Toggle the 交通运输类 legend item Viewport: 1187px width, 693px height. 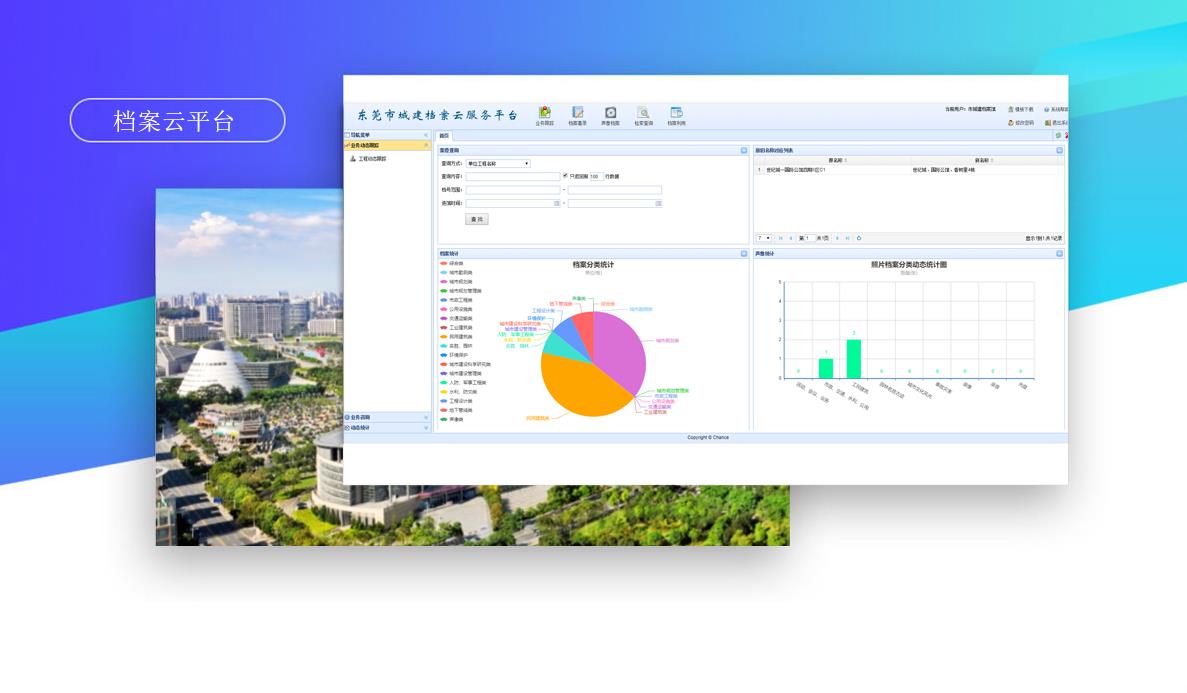[x=456, y=319]
